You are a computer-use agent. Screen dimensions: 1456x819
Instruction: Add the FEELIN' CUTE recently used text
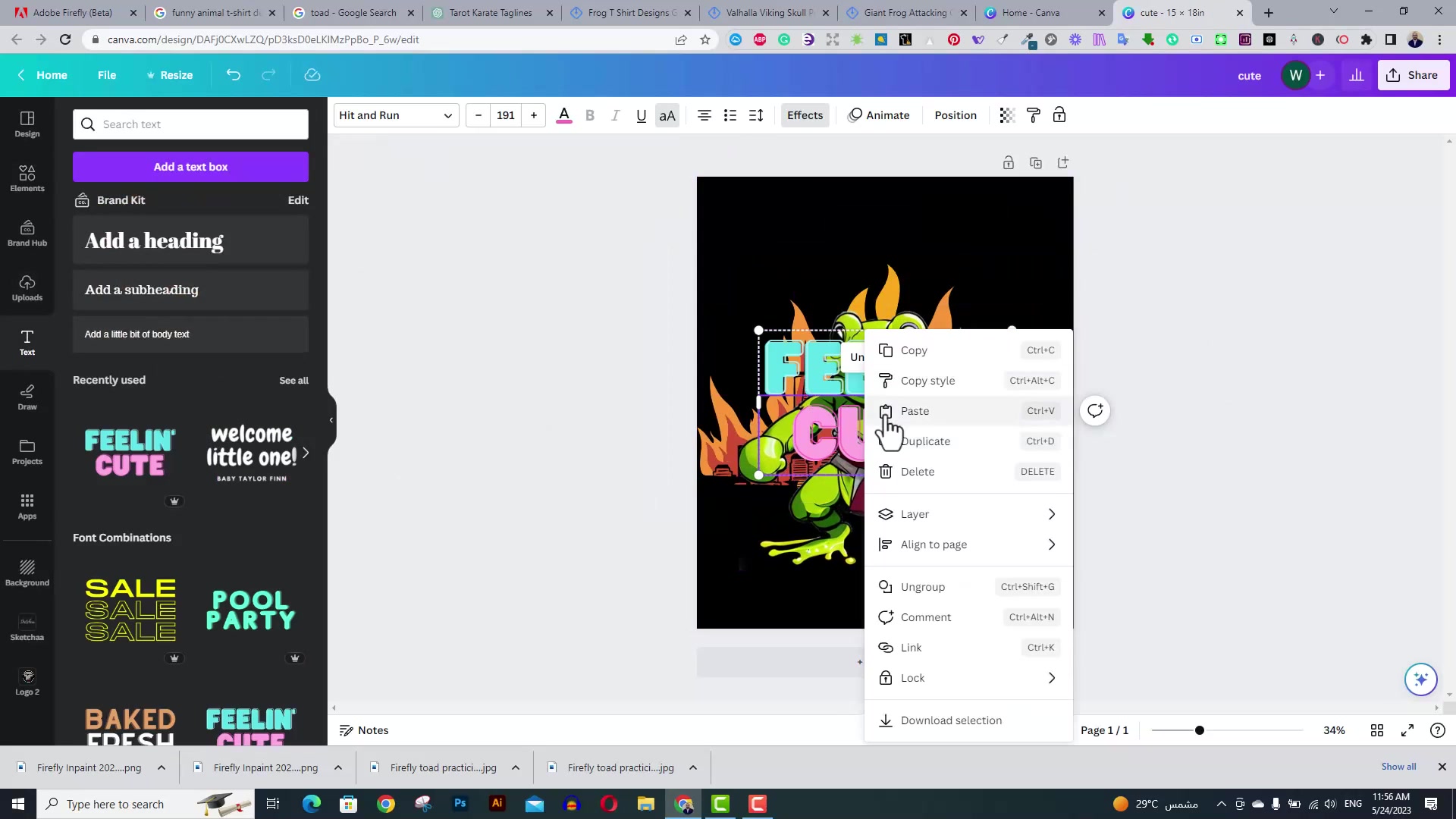(x=130, y=453)
